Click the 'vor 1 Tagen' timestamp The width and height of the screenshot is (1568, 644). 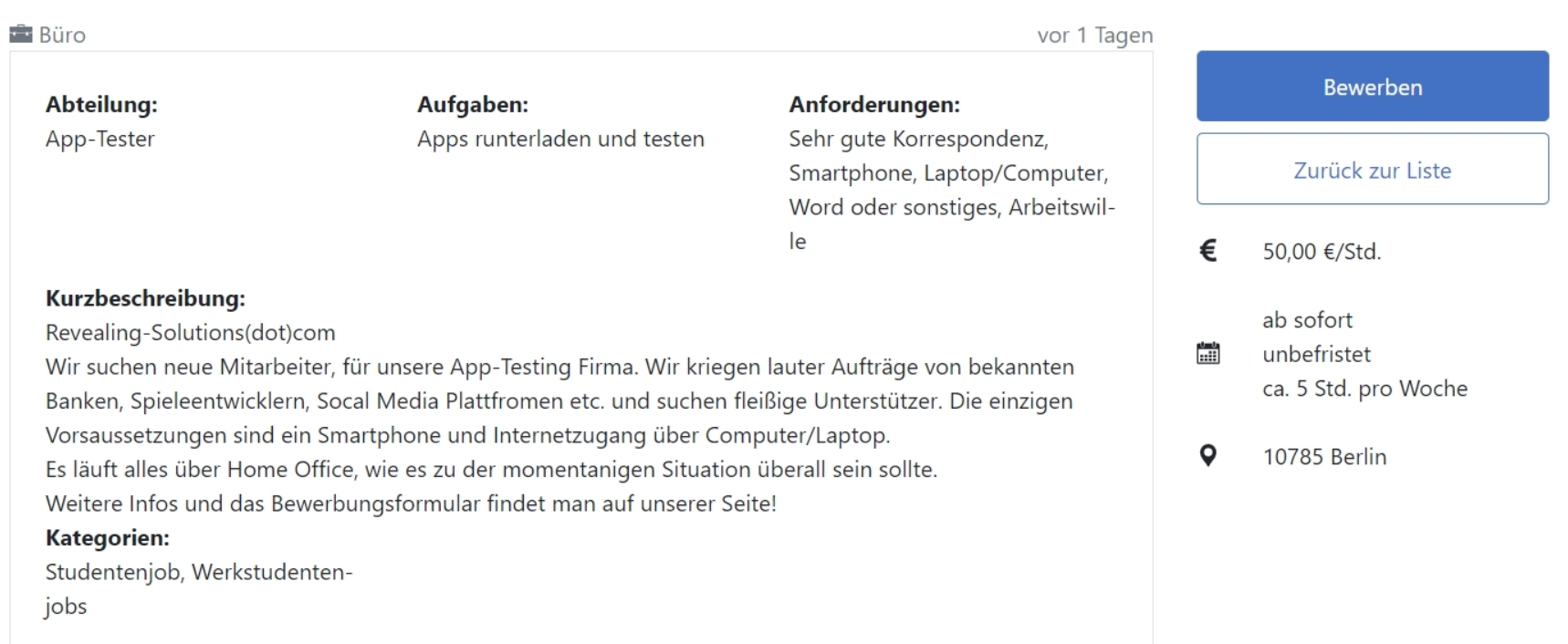pos(1094,36)
